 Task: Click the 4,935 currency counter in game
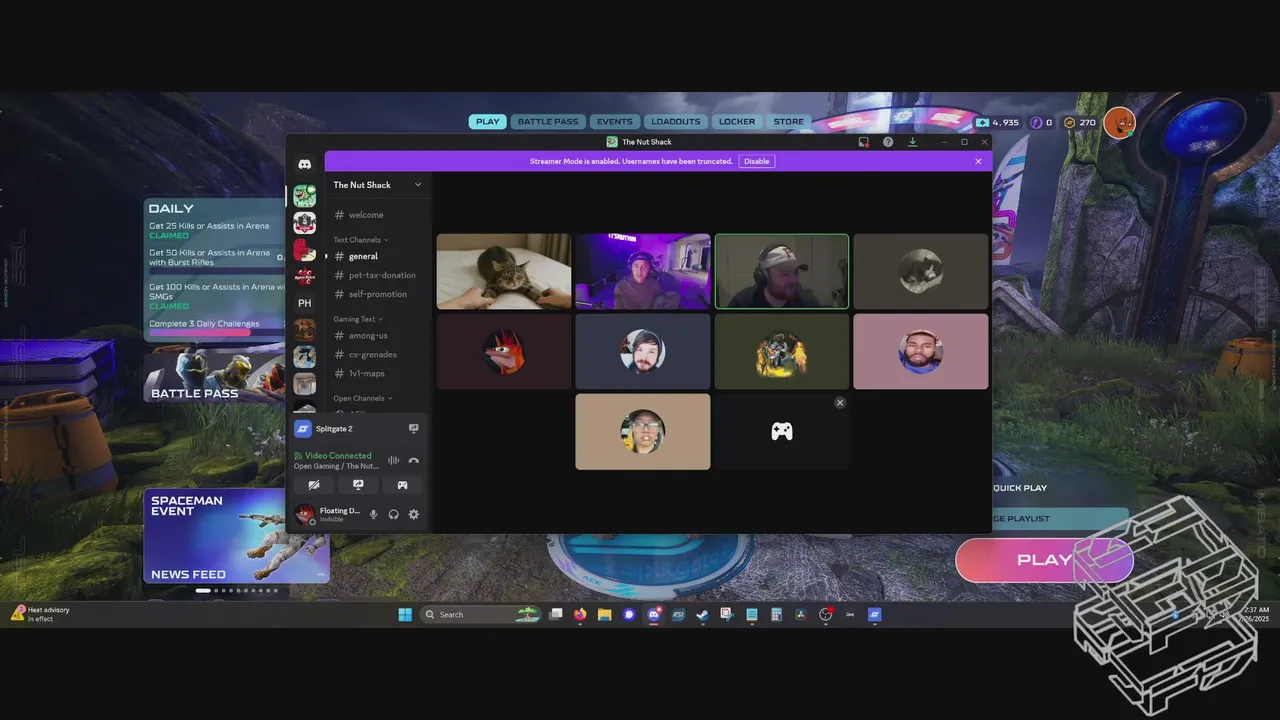point(998,122)
